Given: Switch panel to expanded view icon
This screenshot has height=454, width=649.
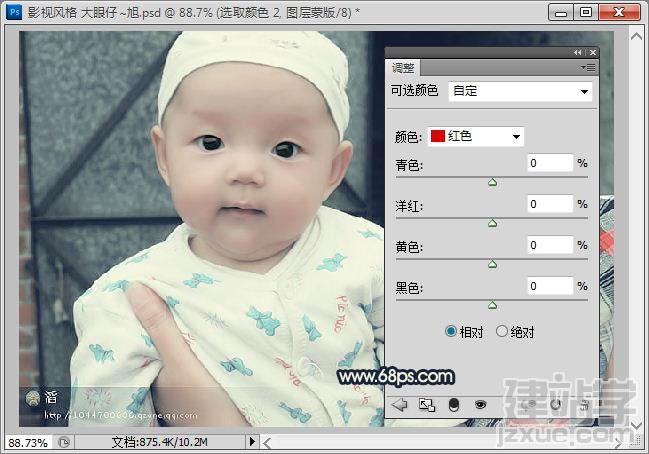Looking at the screenshot, I should [427, 405].
